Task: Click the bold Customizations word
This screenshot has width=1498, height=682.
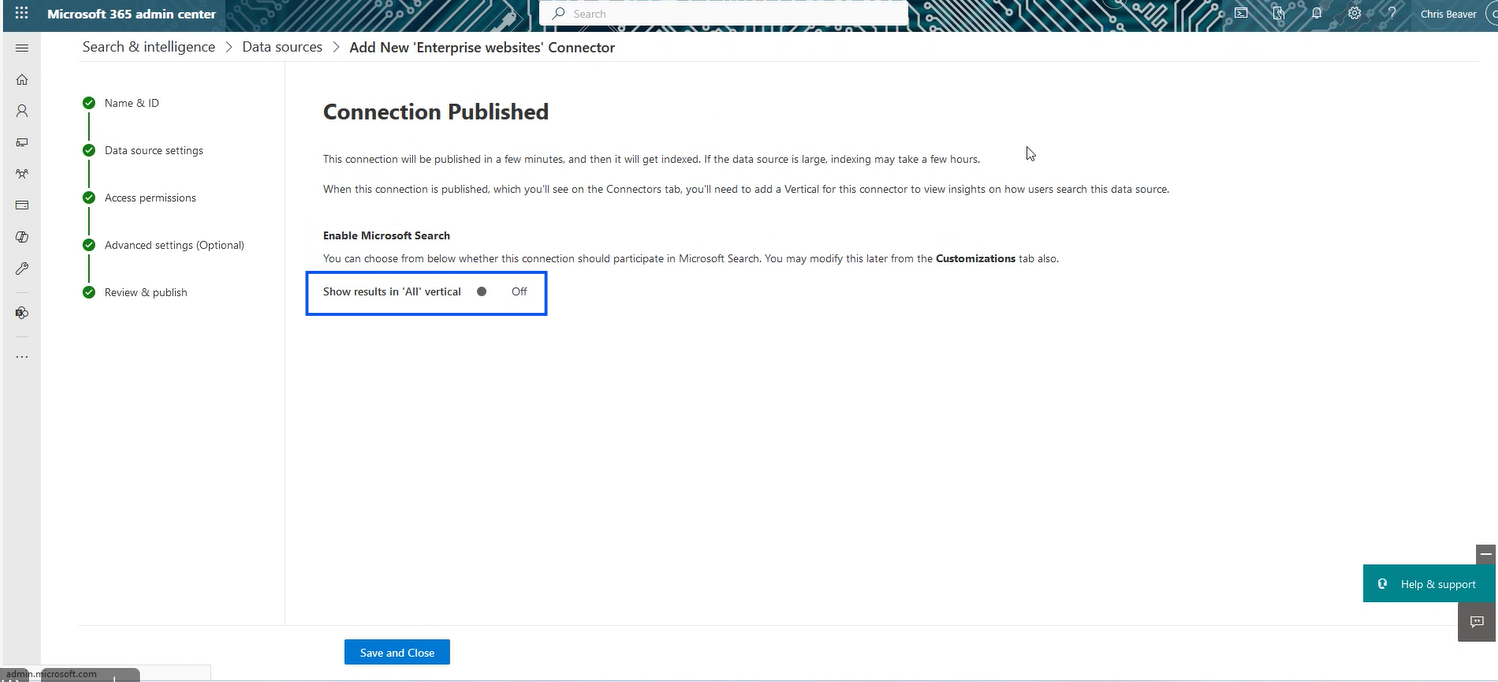Action: (976, 258)
